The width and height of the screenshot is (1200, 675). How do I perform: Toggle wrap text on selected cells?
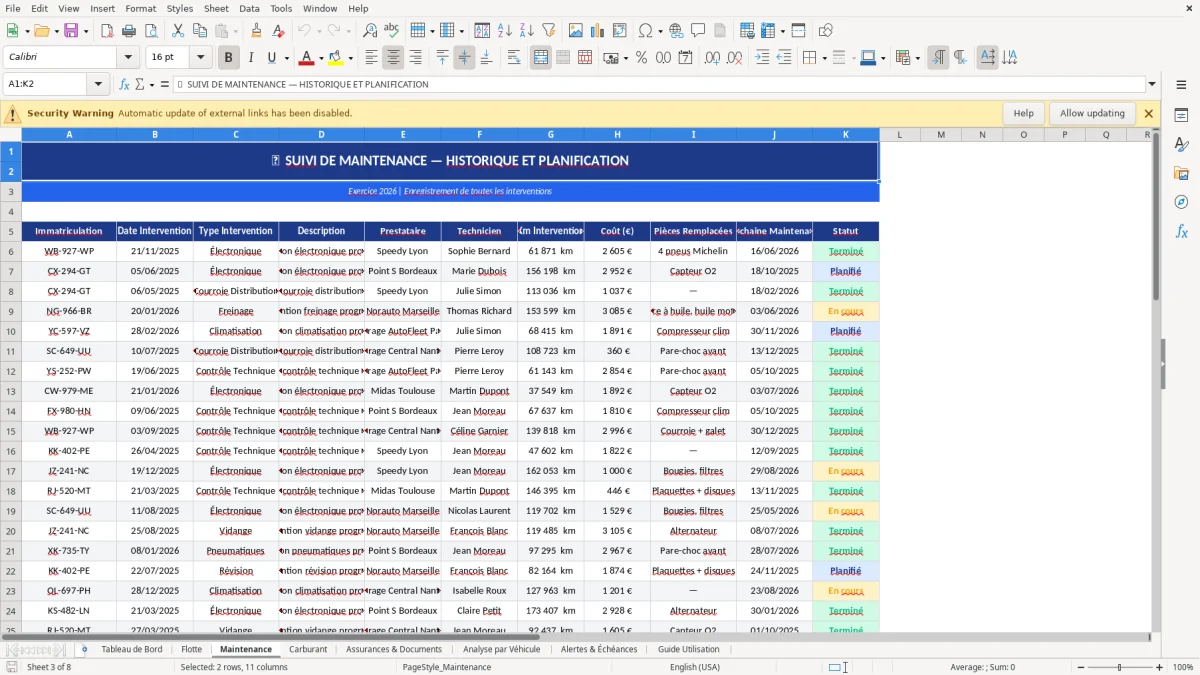[516, 57]
